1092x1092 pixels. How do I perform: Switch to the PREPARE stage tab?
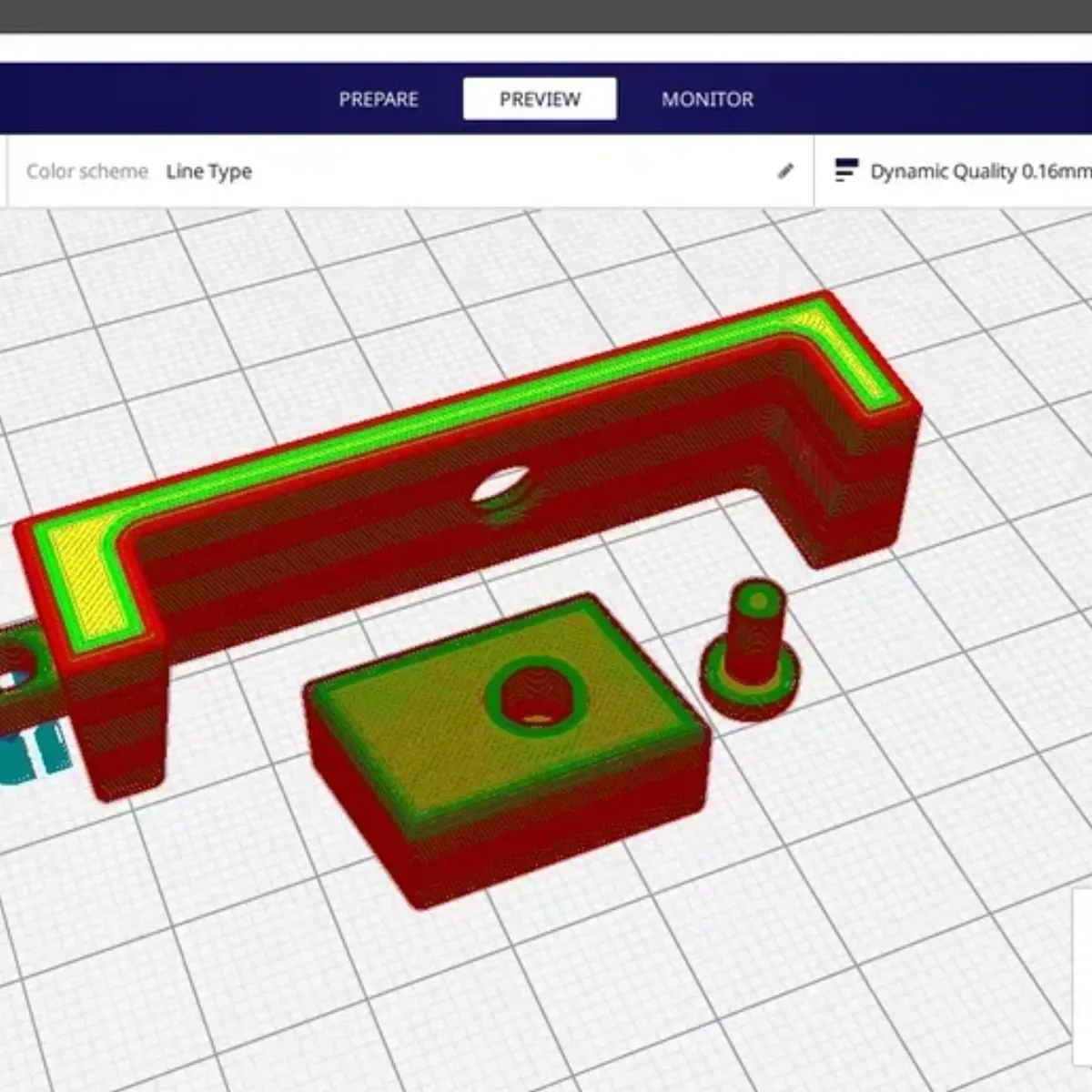coord(379,99)
